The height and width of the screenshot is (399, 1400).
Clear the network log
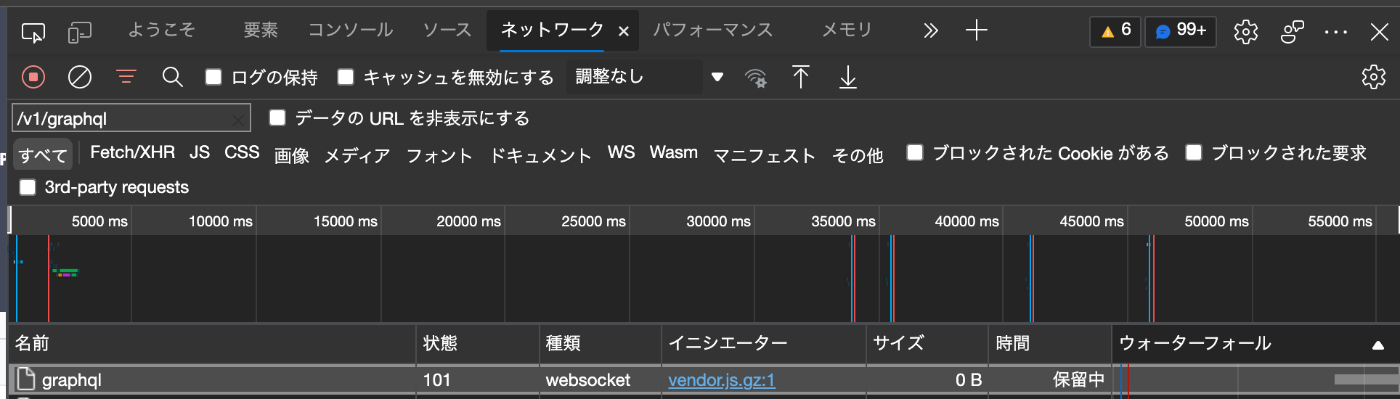coord(80,77)
